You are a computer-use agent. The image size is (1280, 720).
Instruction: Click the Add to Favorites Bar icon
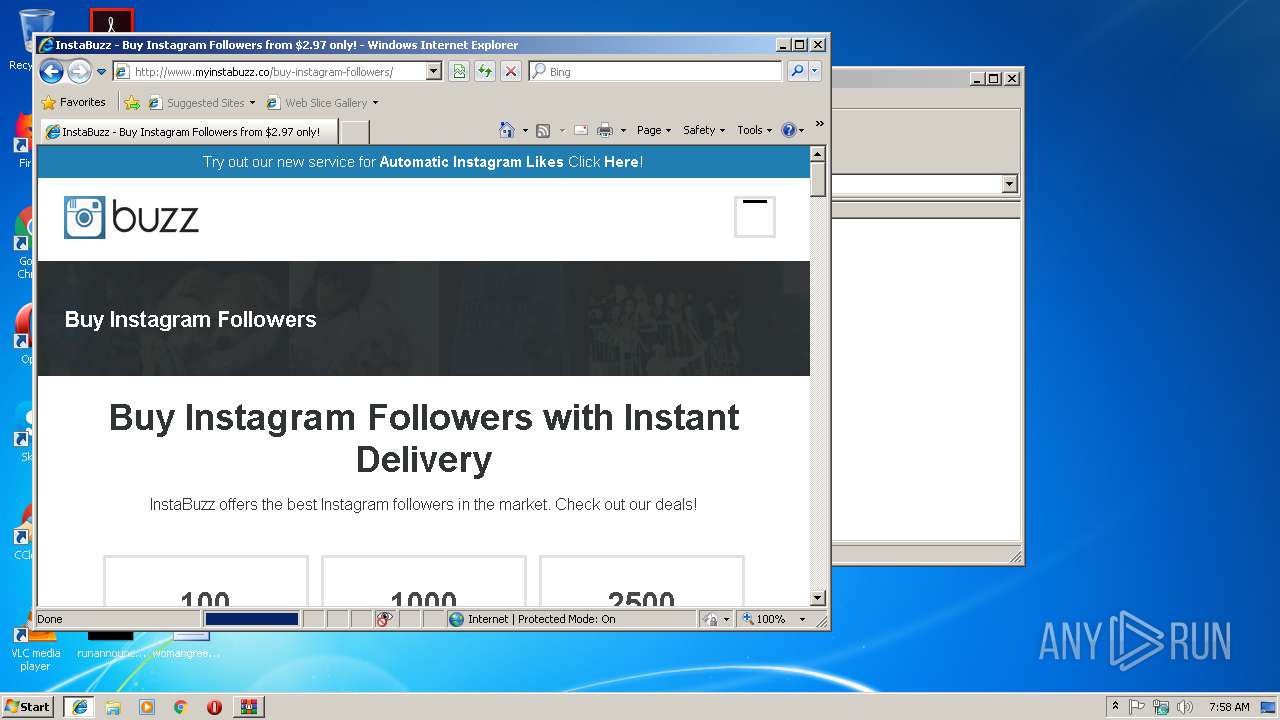pyautogui.click(x=132, y=102)
